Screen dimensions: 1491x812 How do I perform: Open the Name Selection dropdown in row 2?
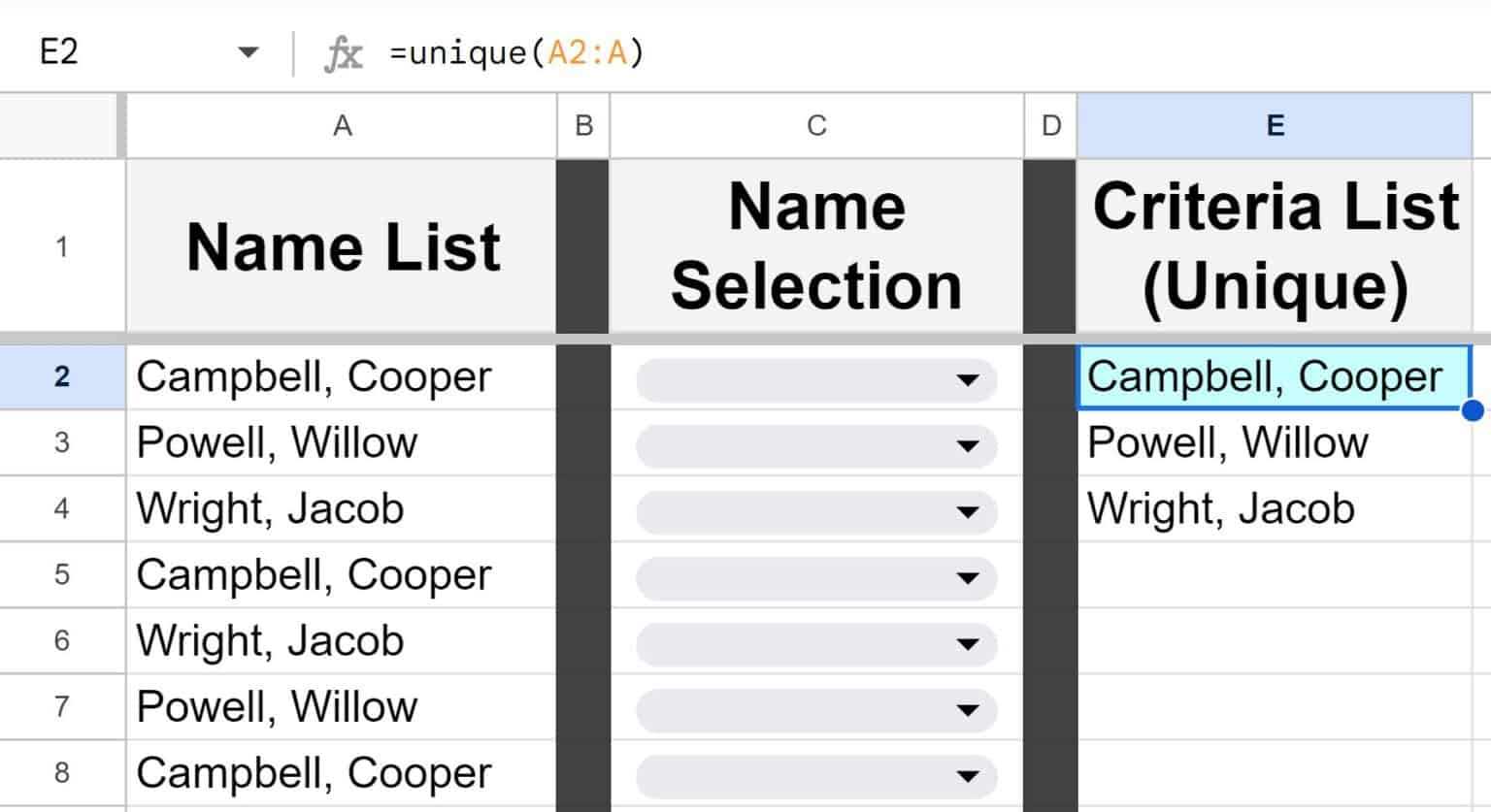tap(966, 379)
